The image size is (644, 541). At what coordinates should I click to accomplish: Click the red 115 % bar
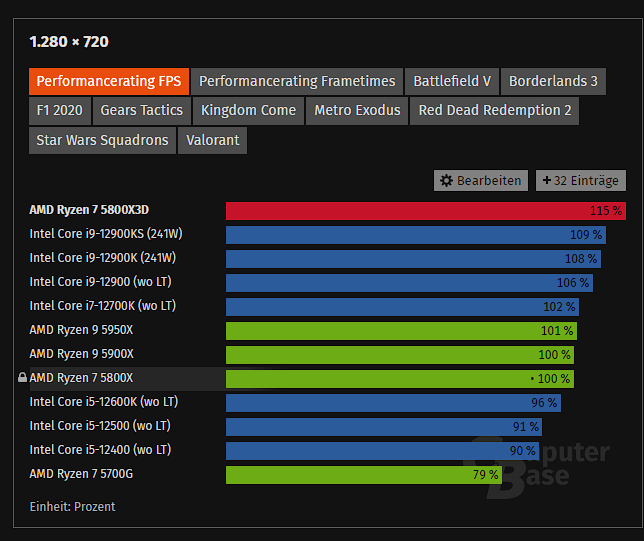coord(426,211)
